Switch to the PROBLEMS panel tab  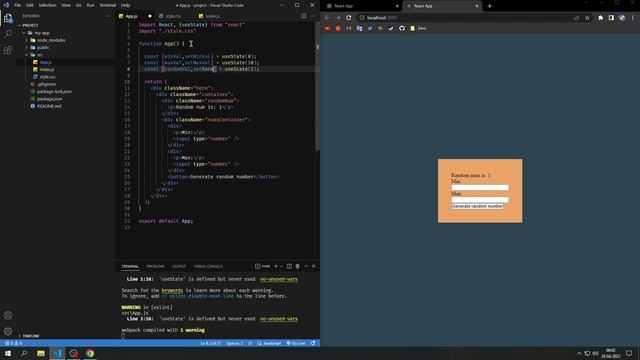tap(156, 266)
